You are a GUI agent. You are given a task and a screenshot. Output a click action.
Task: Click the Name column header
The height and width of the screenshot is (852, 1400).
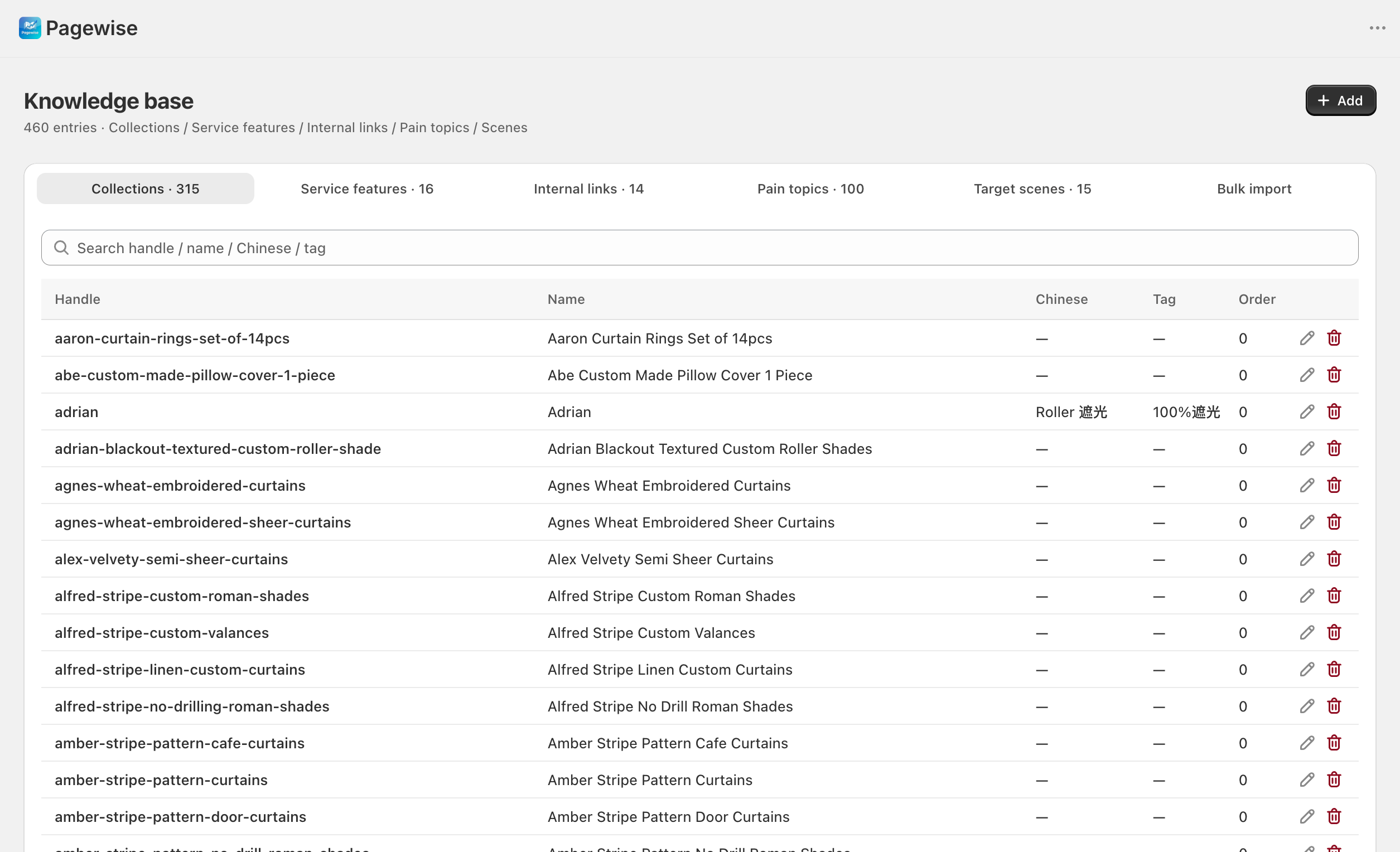point(566,299)
